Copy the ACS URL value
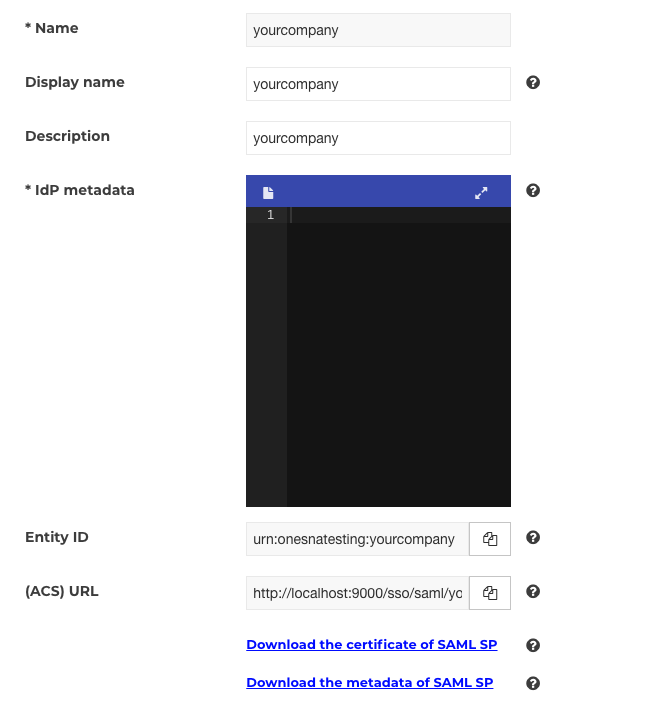Viewport: 652px width, 711px height. [490, 593]
